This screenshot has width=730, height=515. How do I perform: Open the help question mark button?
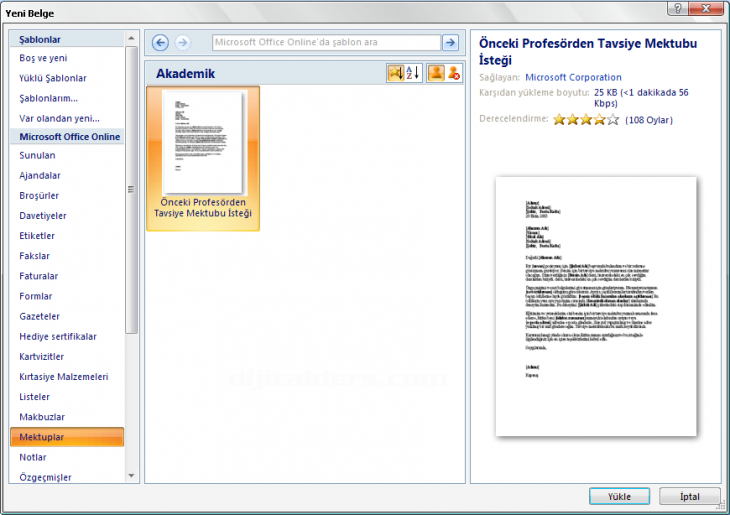tap(678, 8)
